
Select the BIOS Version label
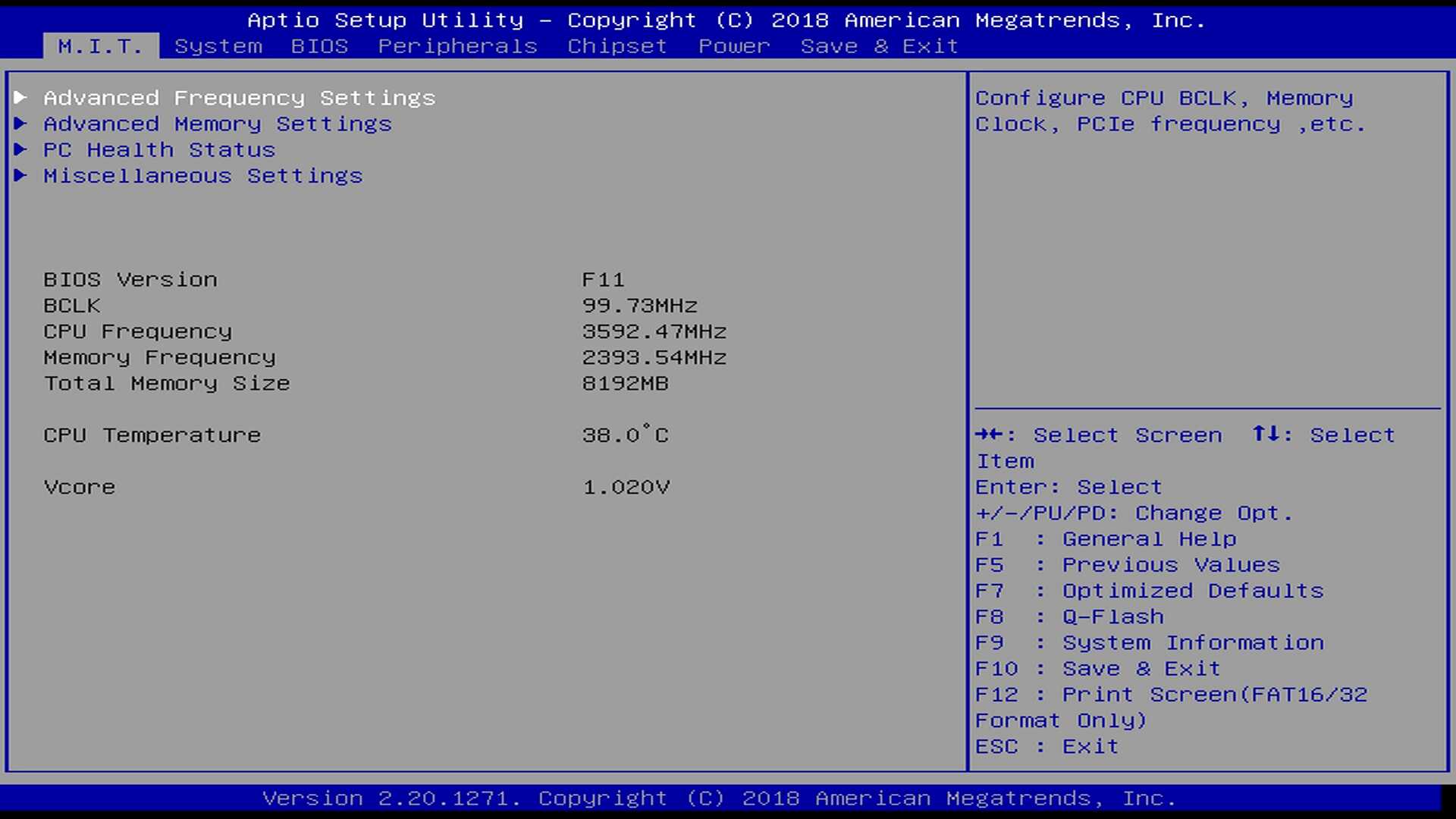(x=130, y=279)
